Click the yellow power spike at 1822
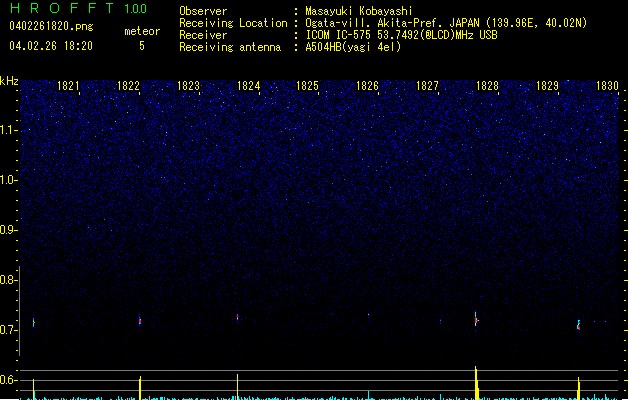This screenshot has width=629, height=400. point(140,388)
